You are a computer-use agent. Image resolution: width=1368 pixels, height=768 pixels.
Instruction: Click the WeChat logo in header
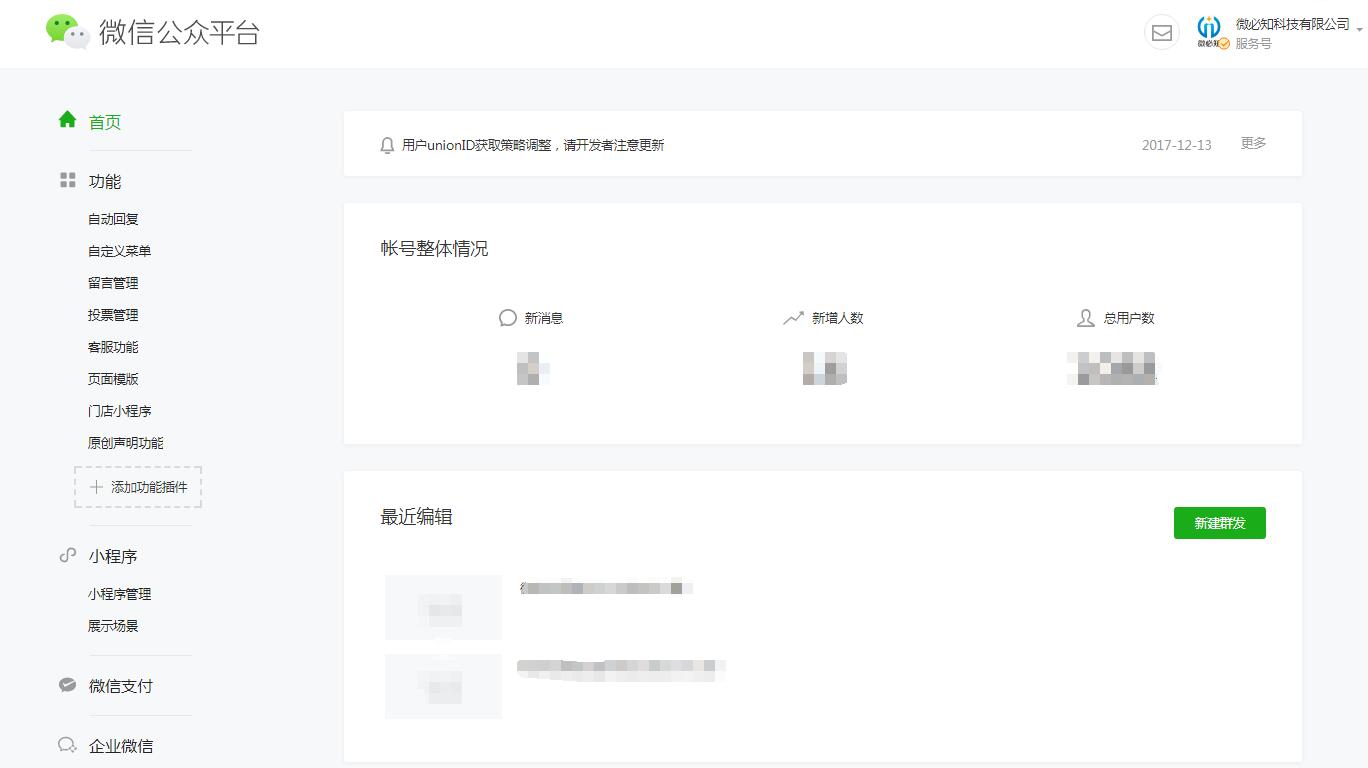click(x=68, y=32)
